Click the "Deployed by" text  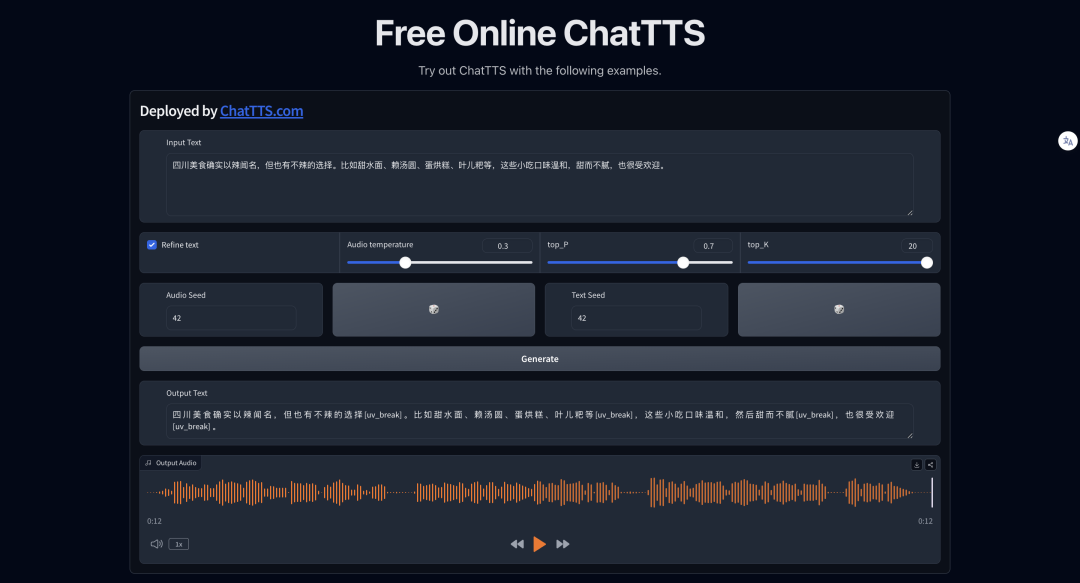[178, 111]
